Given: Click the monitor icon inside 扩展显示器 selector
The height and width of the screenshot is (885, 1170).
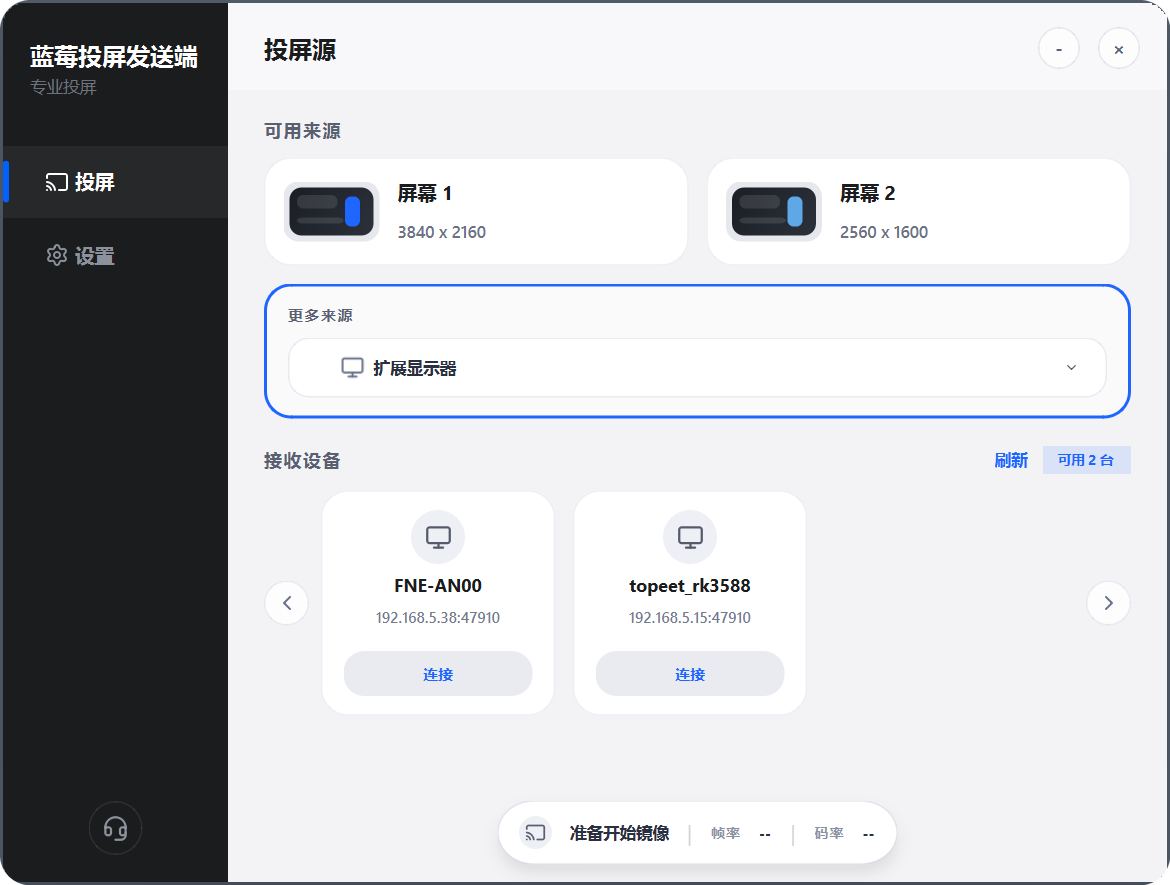Looking at the screenshot, I should 352,367.
